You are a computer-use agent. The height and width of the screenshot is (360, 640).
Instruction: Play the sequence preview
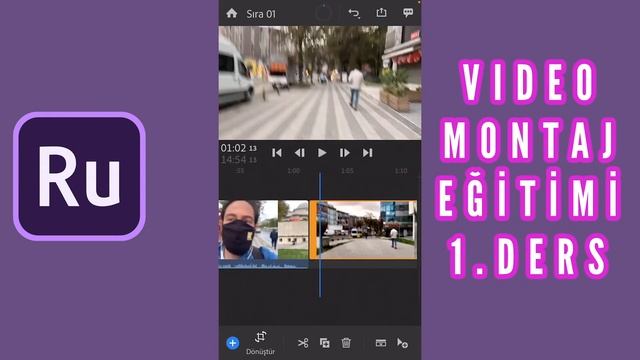tap(322, 153)
